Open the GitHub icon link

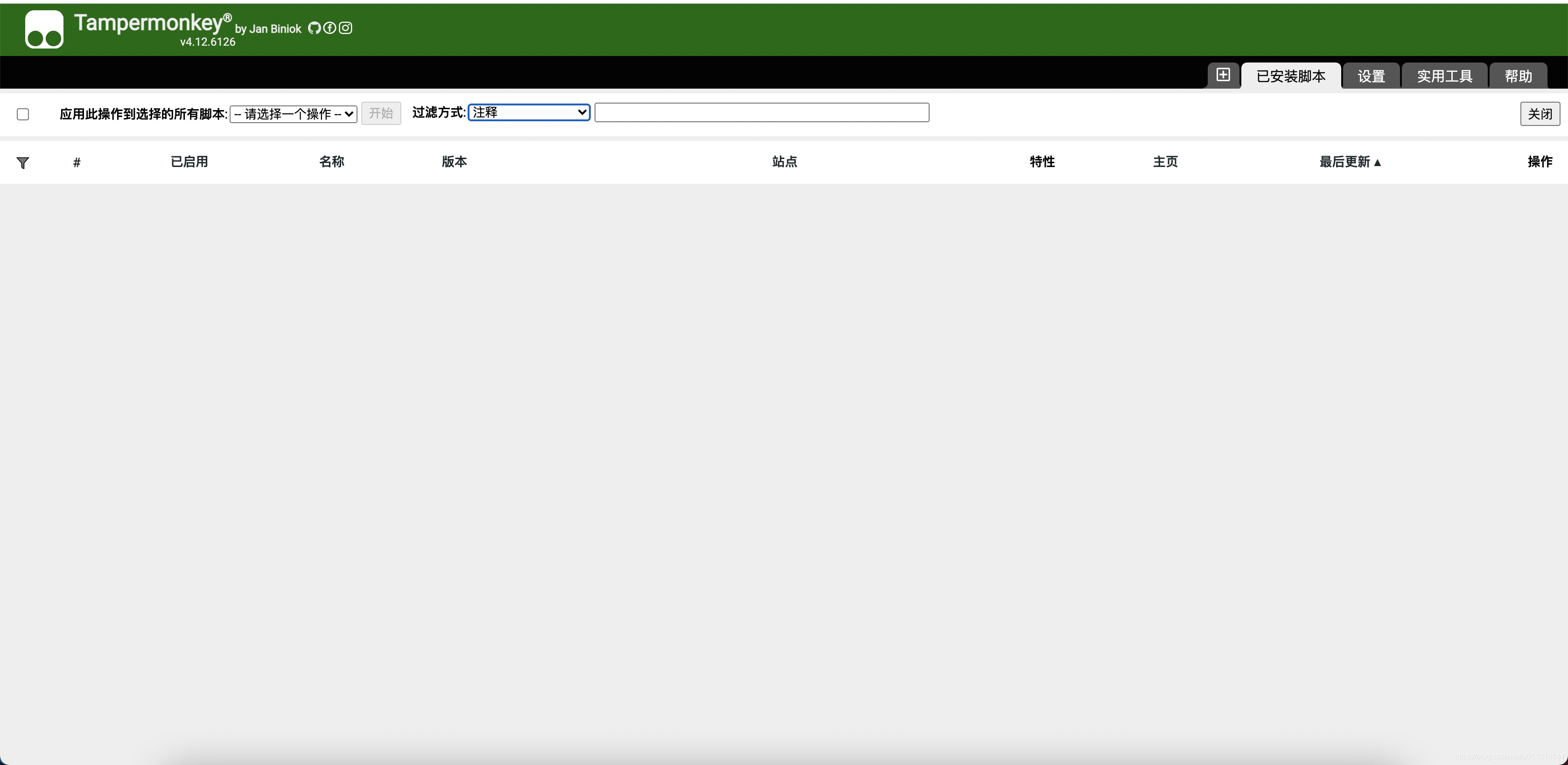pyautogui.click(x=314, y=28)
